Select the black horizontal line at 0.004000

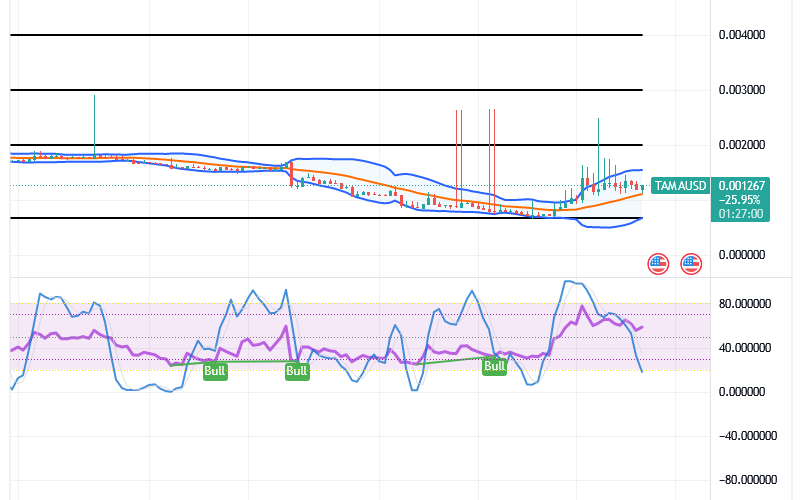click(326, 35)
